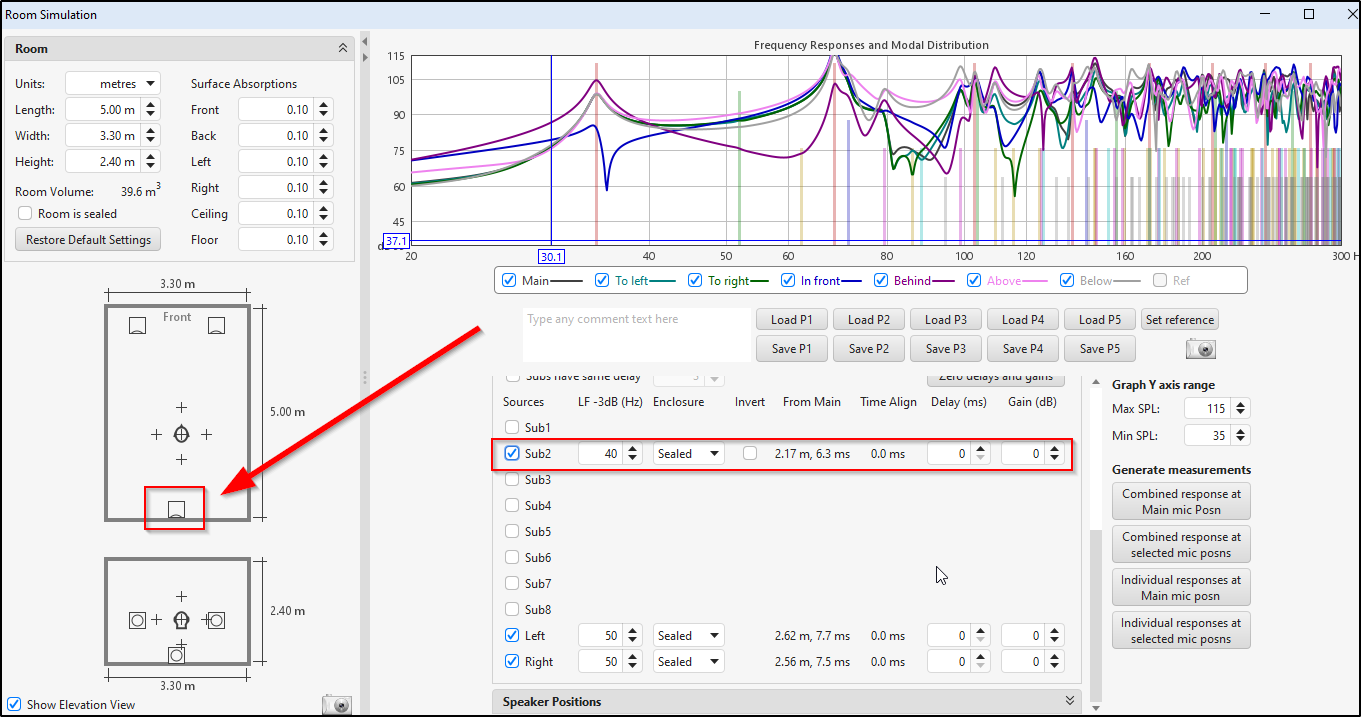Click the Ceiling absorption field
1361x717 pixels.
click(276, 214)
